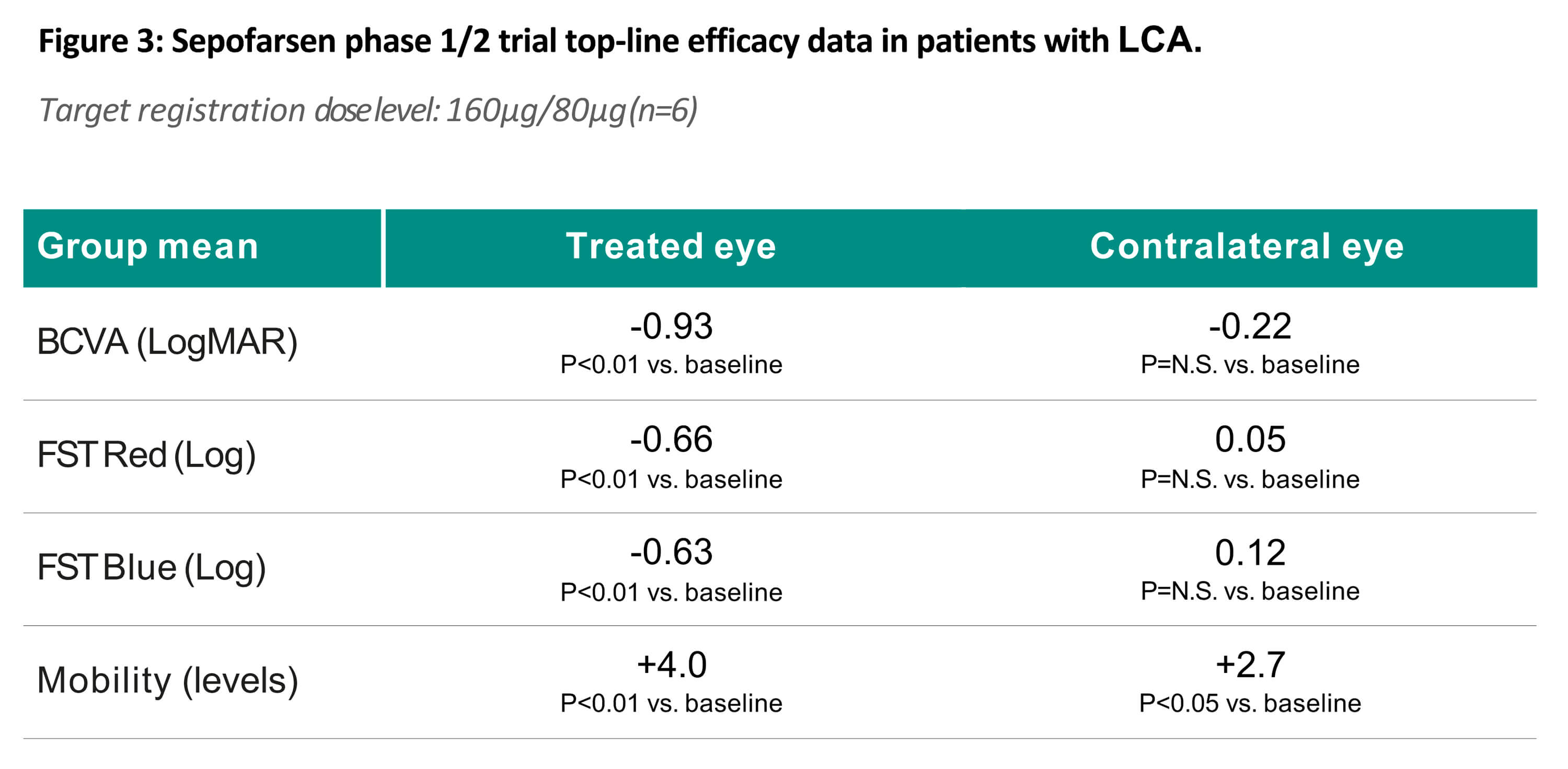The width and height of the screenshot is (1568, 769).
Task: Click the -0.93 treated eye BCVA value
Action: tap(671, 326)
